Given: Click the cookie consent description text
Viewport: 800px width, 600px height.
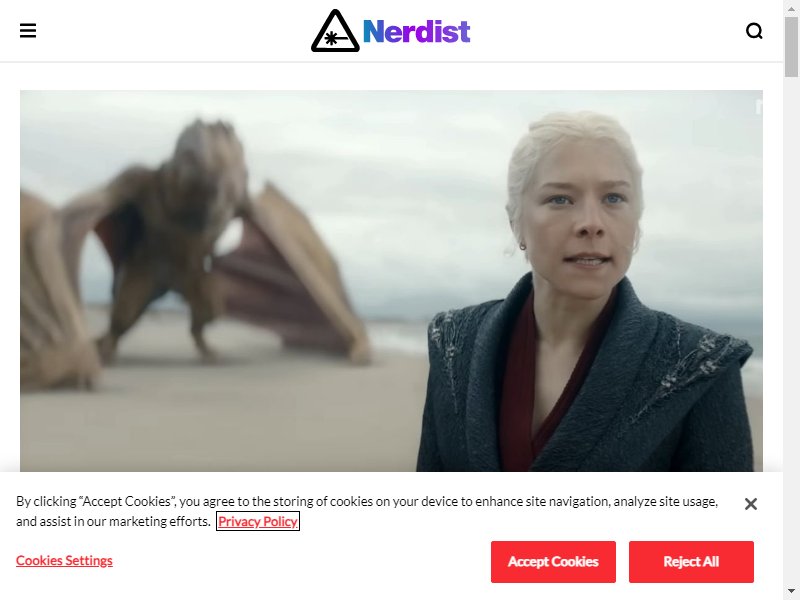Looking at the screenshot, I should [367, 511].
